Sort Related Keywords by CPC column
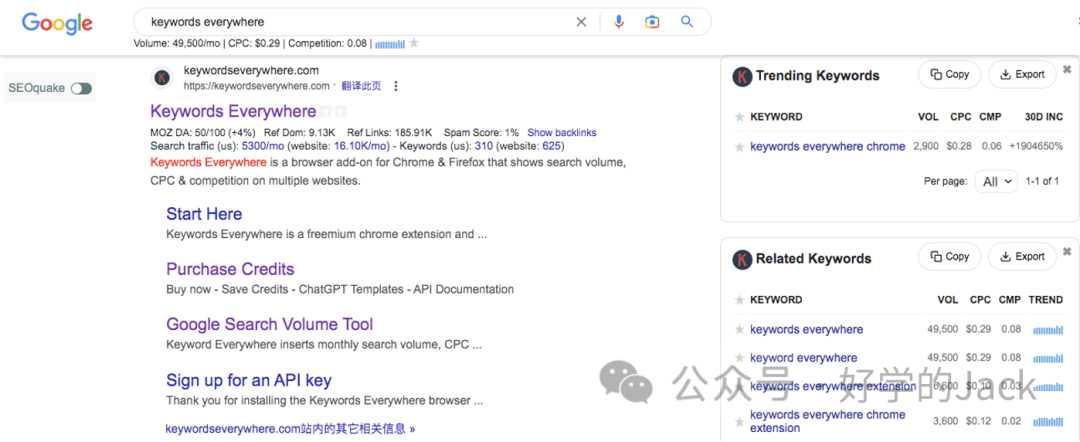1080x442 pixels. (x=979, y=299)
